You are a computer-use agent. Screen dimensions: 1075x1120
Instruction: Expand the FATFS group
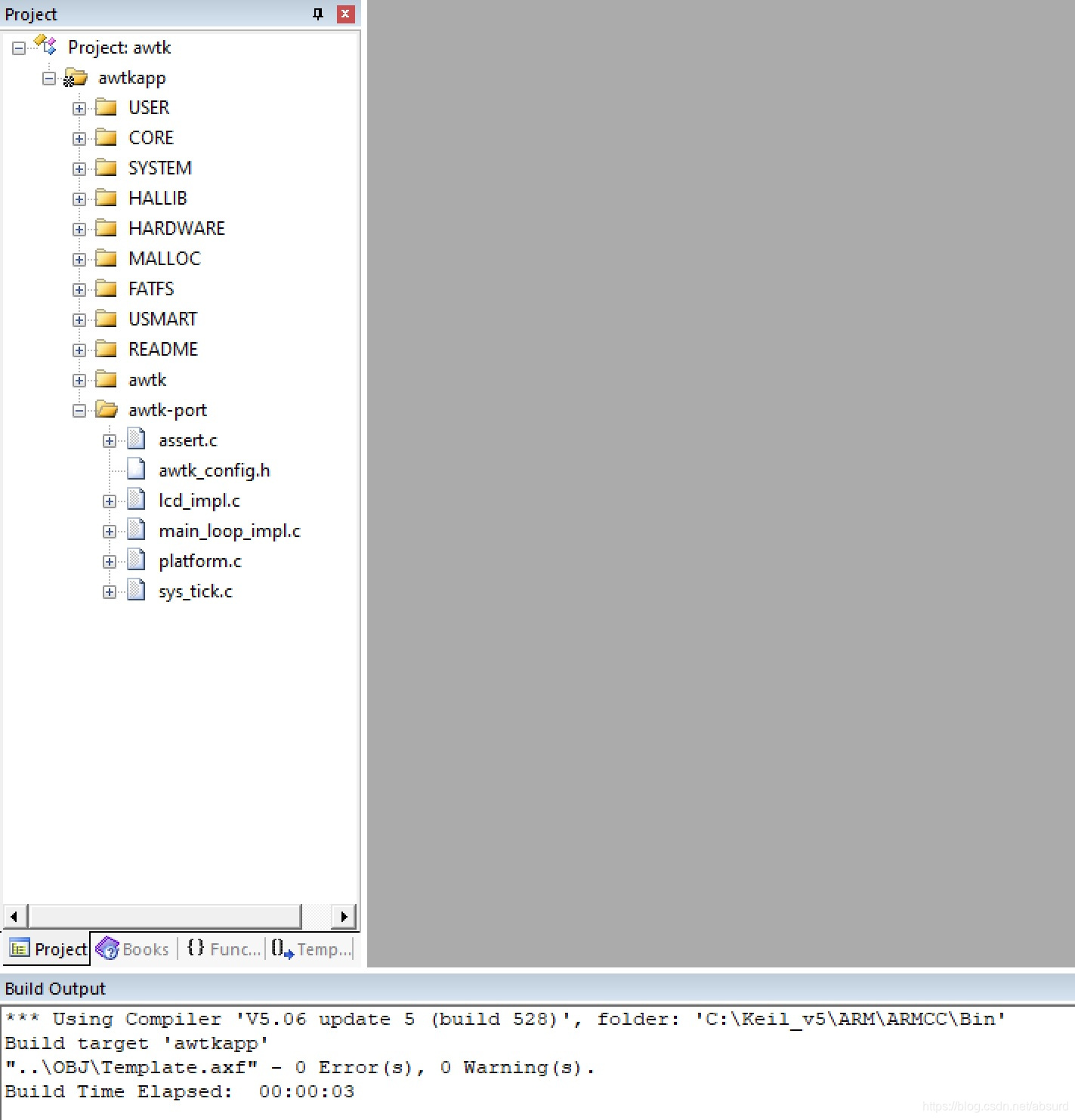coord(79,290)
